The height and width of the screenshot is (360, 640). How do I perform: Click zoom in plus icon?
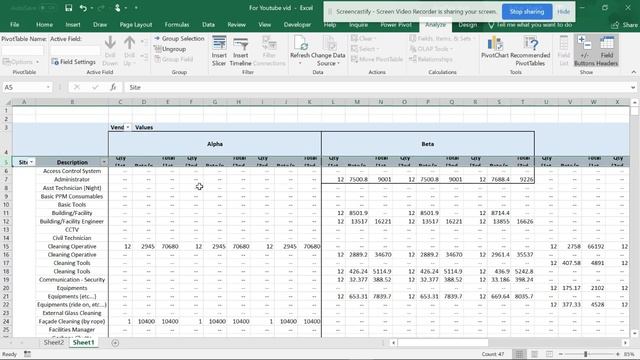(x=618, y=354)
